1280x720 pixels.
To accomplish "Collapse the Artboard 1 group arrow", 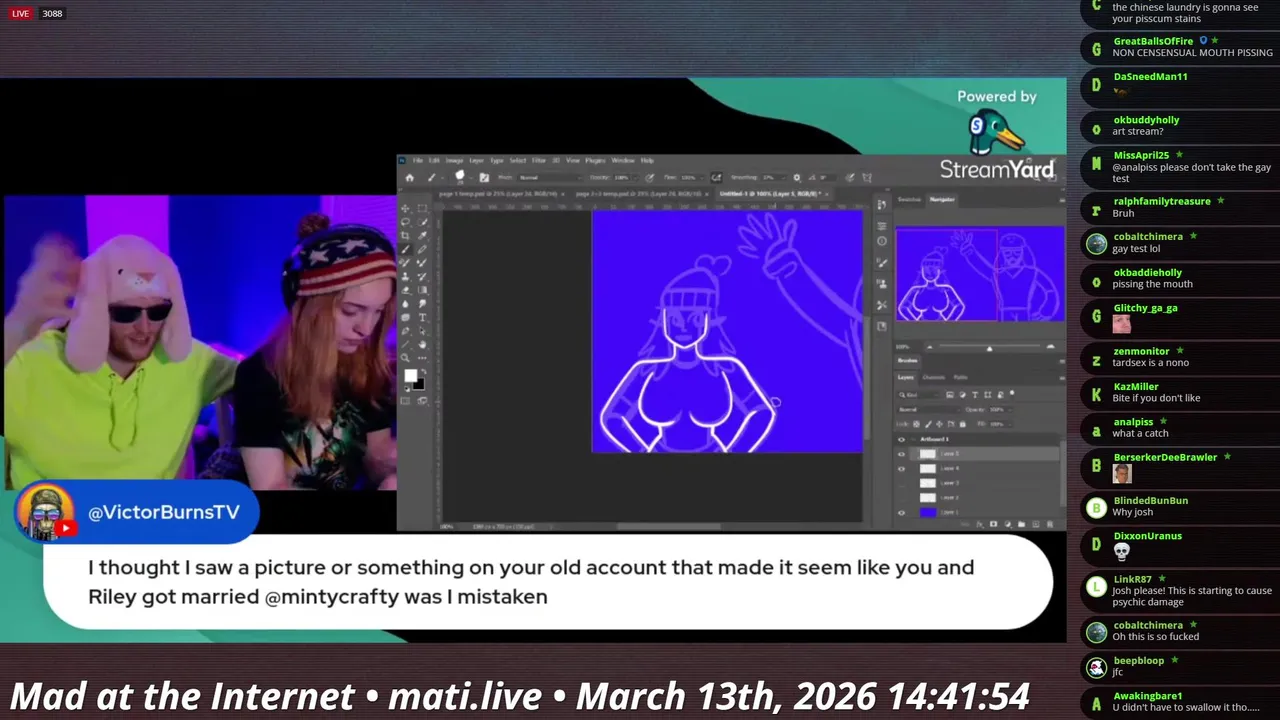I will coord(913,439).
